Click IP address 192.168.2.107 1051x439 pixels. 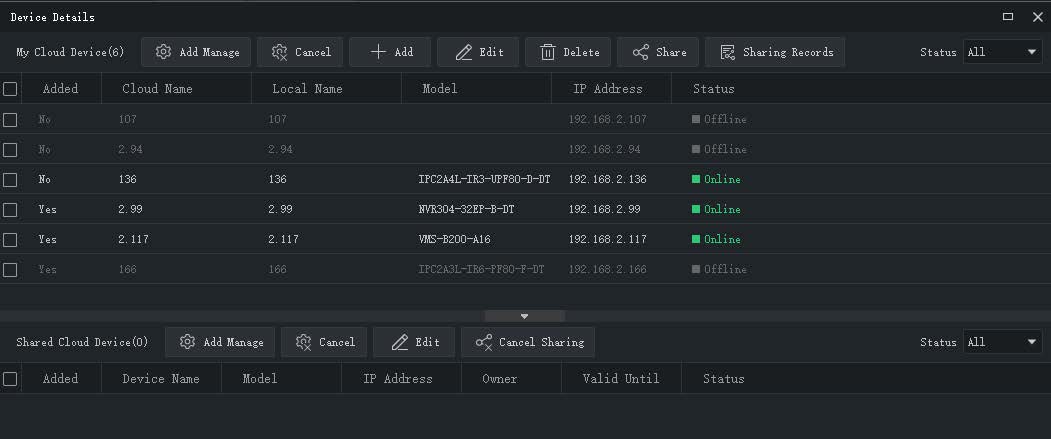[608, 119]
